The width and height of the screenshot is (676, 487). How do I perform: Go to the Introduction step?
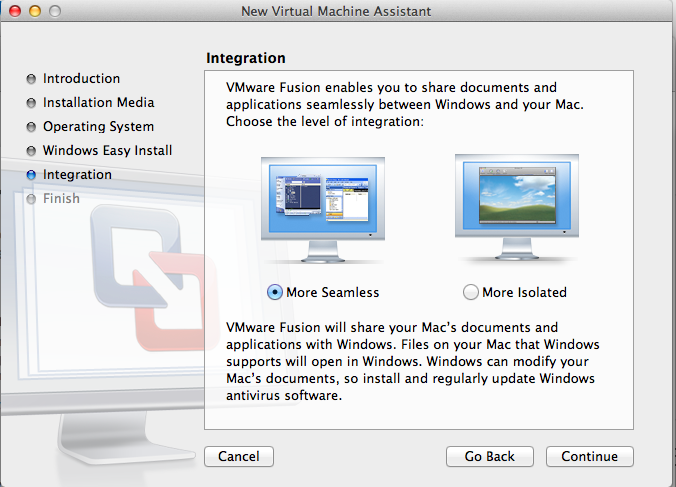coord(81,78)
